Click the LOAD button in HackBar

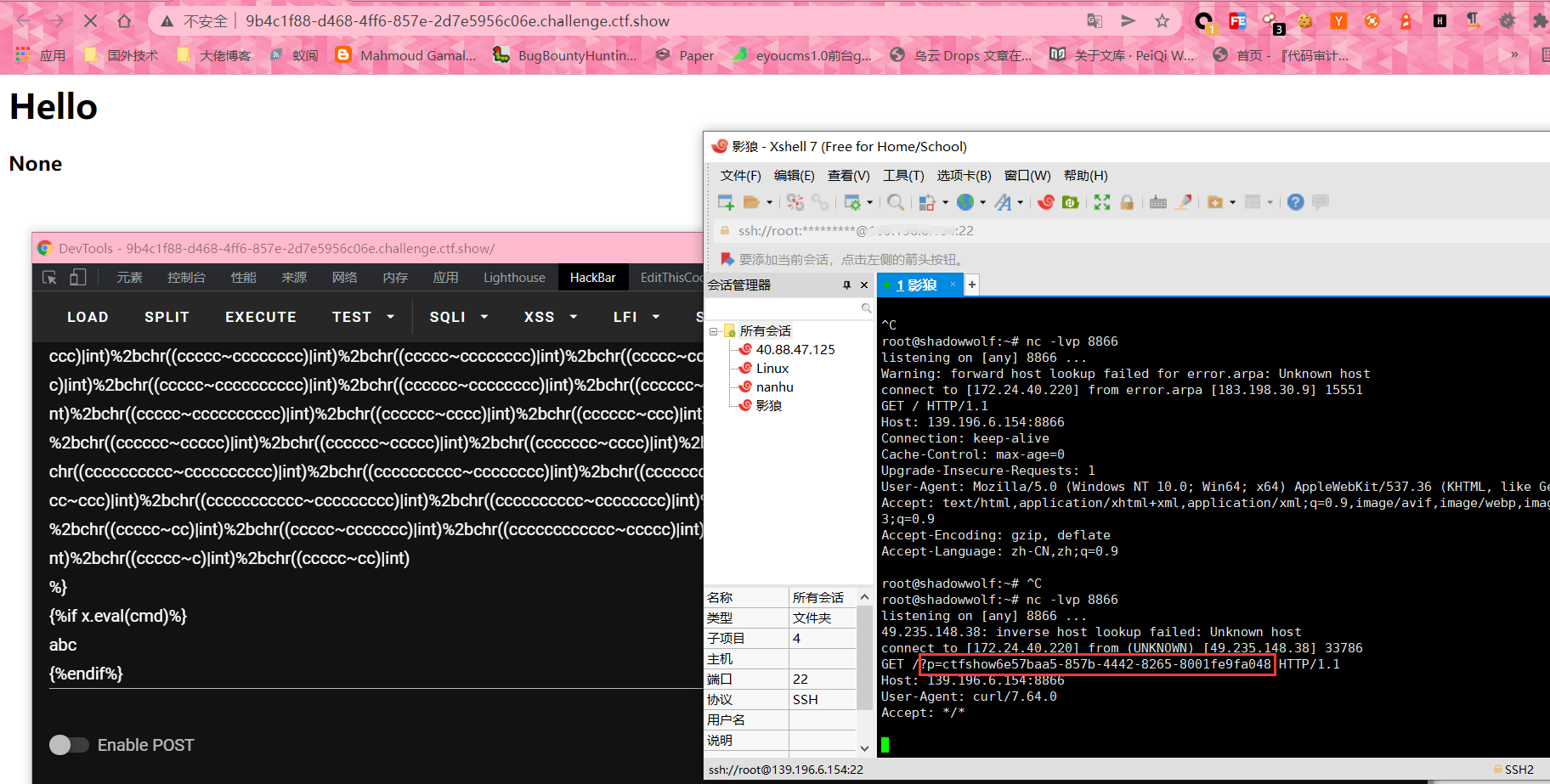tap(88, 317)
